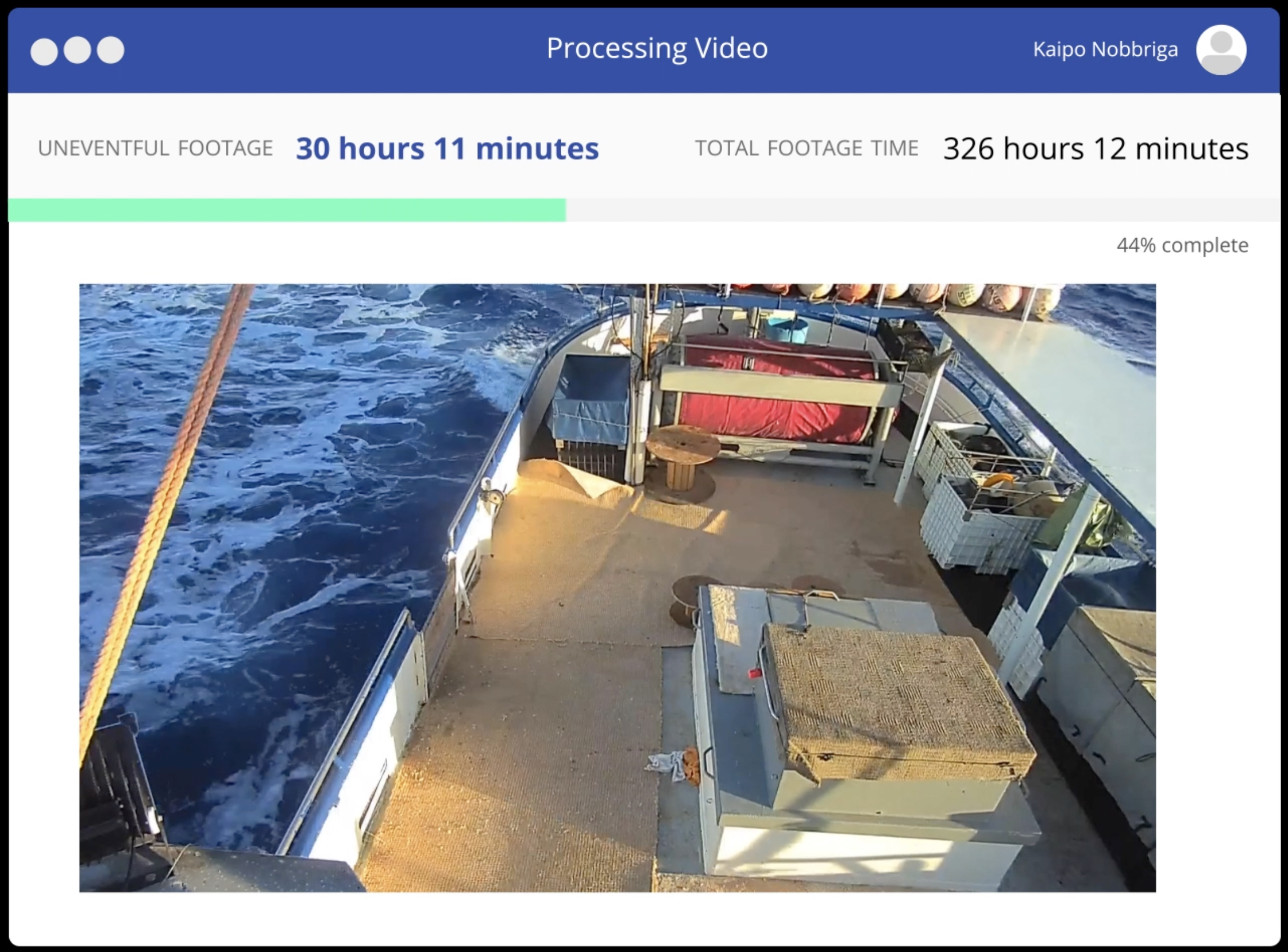Click the "UNEVENTFUL FOOTAGE" label

[x=155, y=149]
